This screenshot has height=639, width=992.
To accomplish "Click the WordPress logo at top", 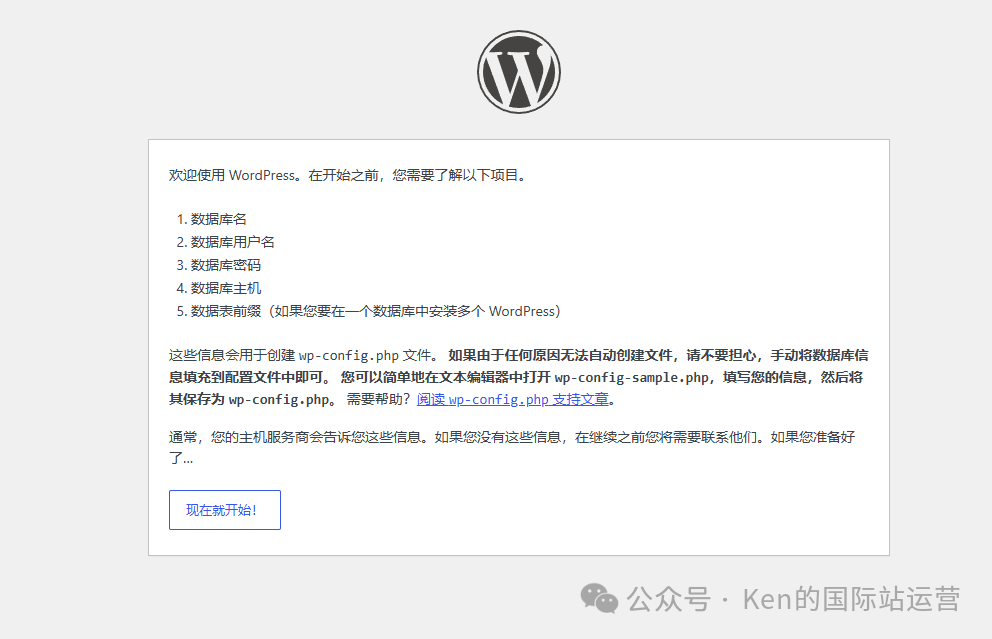I will [x=519, y=71].
